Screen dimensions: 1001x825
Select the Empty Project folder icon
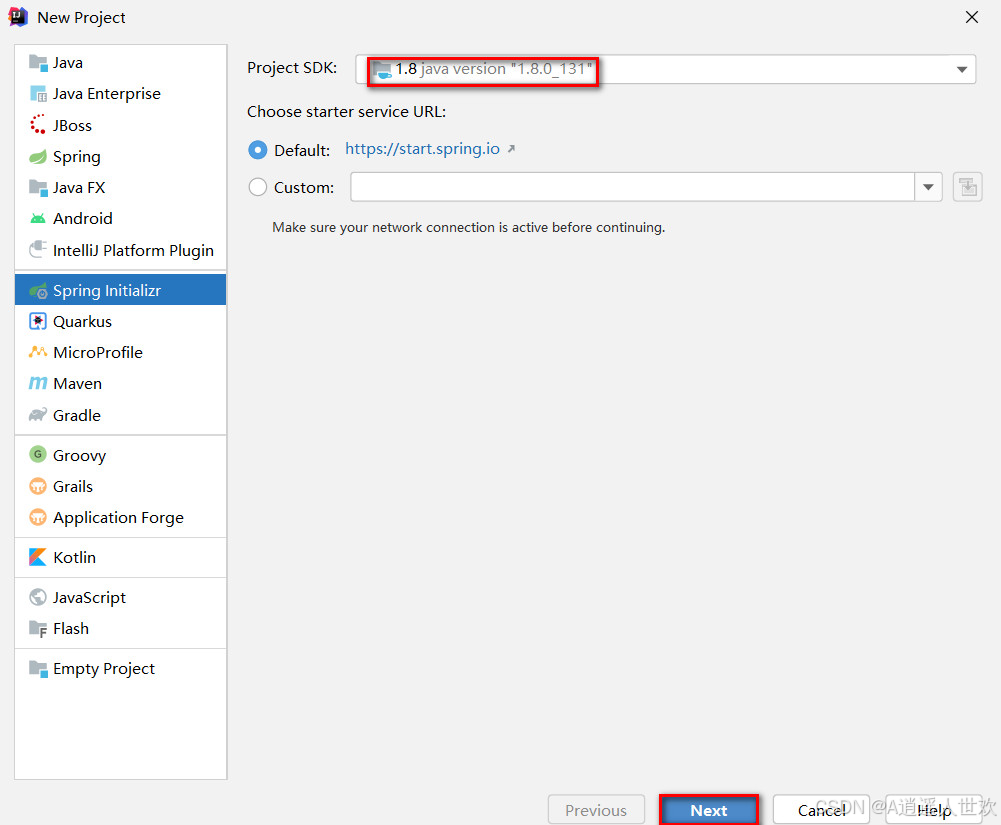[38, 669]
